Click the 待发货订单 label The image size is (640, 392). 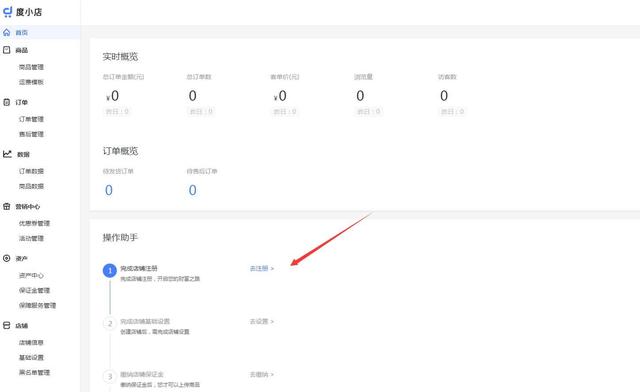point(118,171)
